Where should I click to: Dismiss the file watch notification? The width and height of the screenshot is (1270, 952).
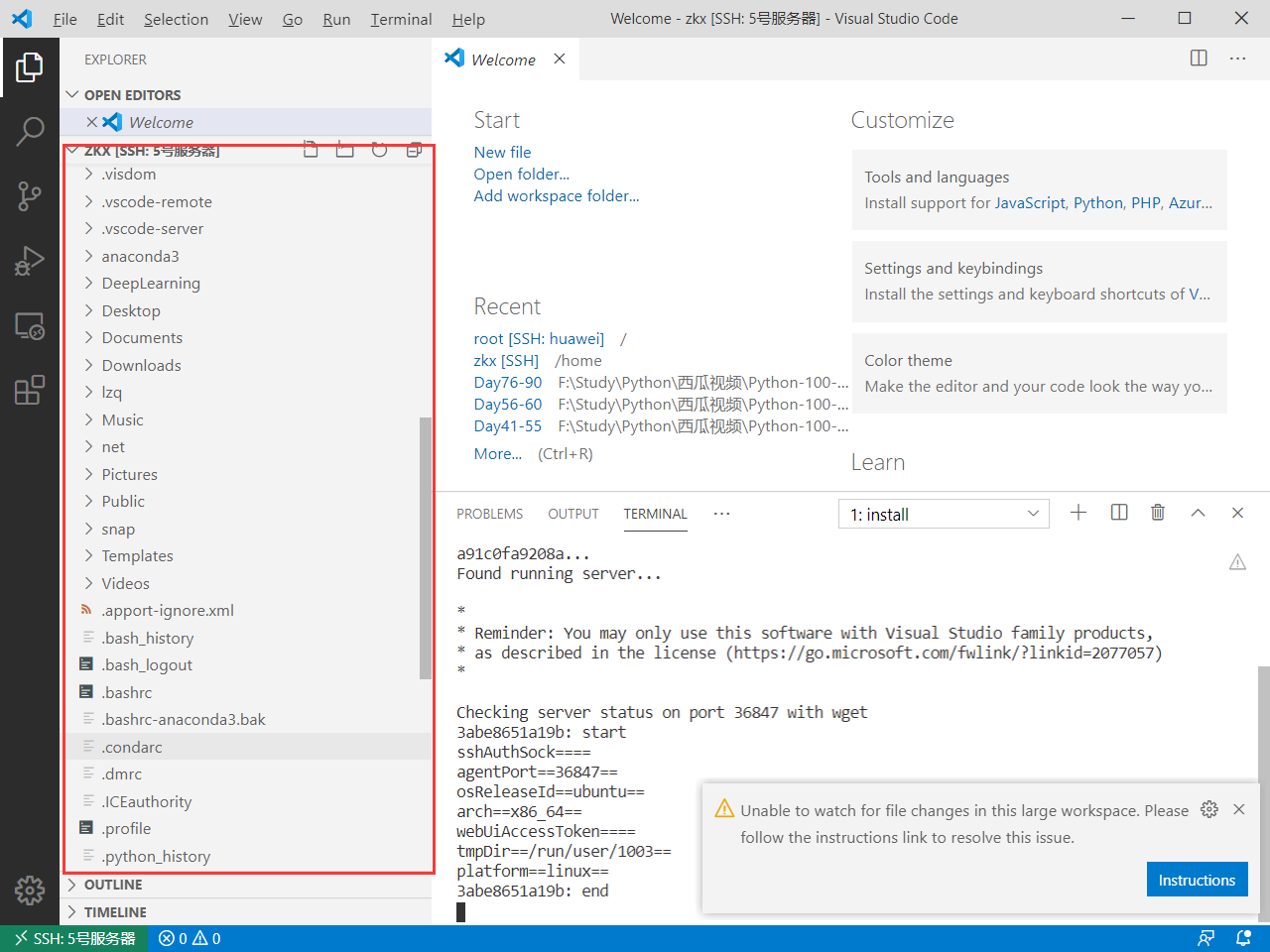[x=1239, y=809]
